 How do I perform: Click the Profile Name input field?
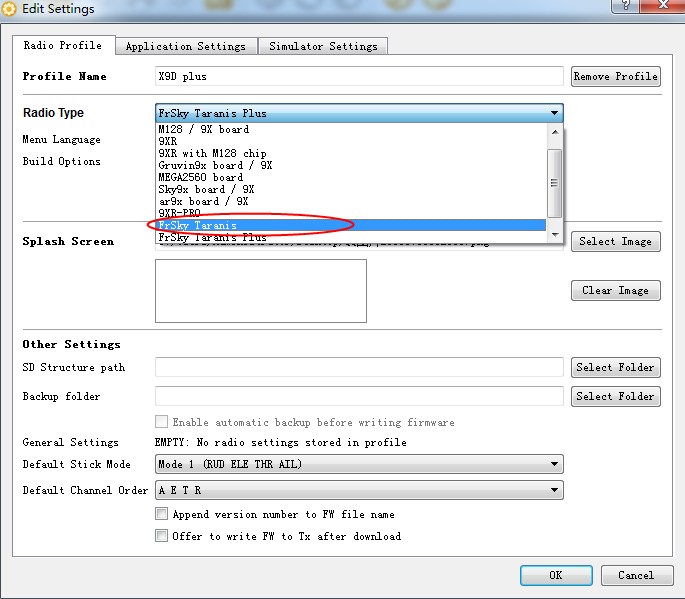pyautogui.click(x=359, y=76)
